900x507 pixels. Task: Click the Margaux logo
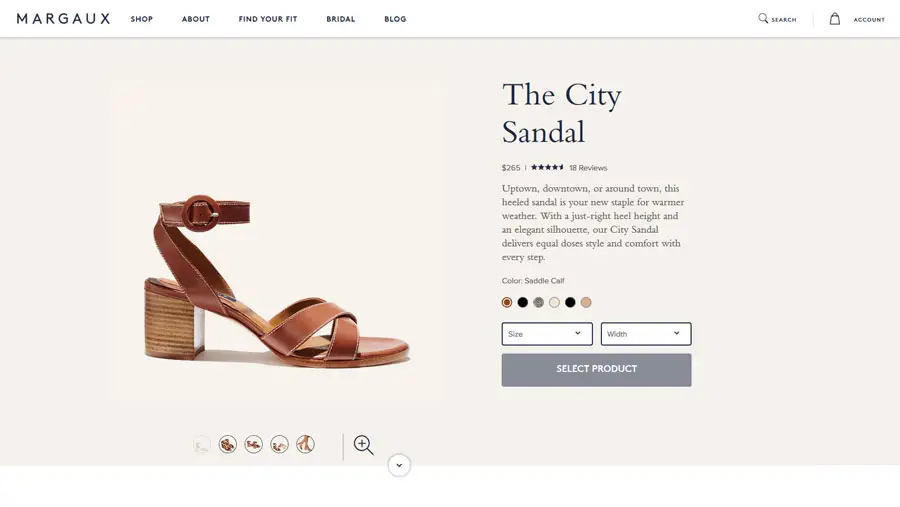(x=63, y=19)
